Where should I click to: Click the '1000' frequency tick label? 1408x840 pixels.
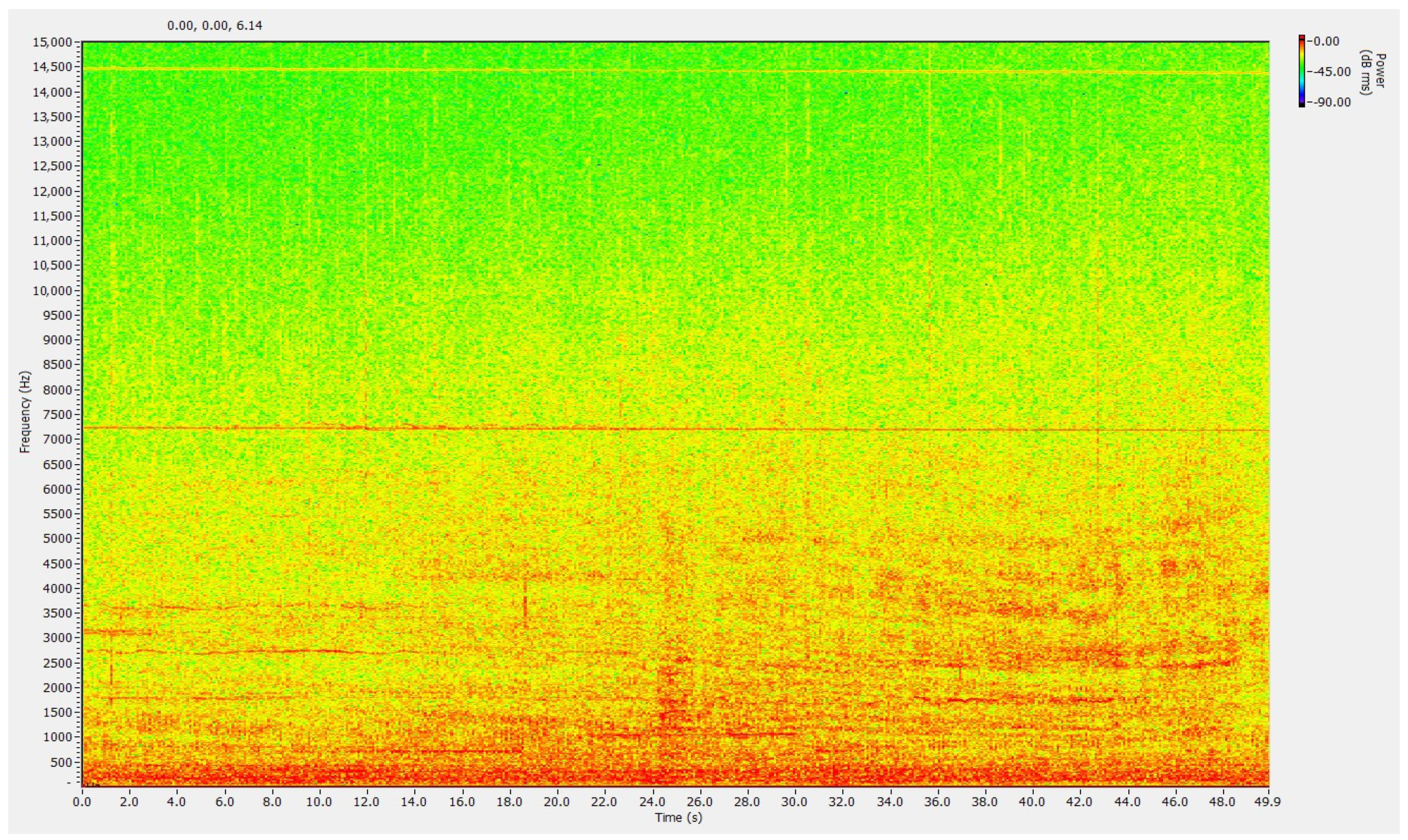pyautogui.click(x=58, y=737)
